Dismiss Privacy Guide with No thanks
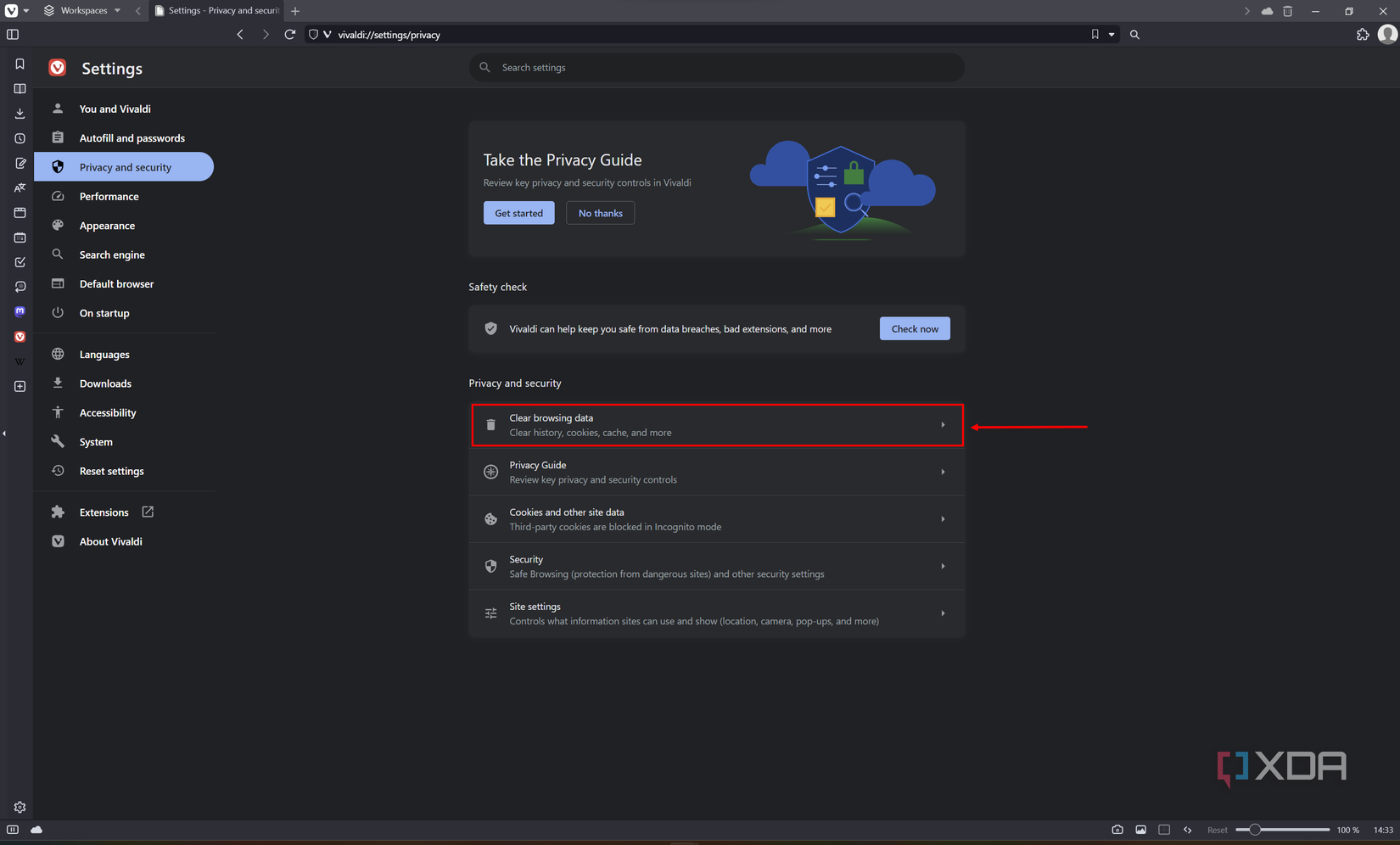Viewport: 1400px width, 845px height. pos(600,213)
